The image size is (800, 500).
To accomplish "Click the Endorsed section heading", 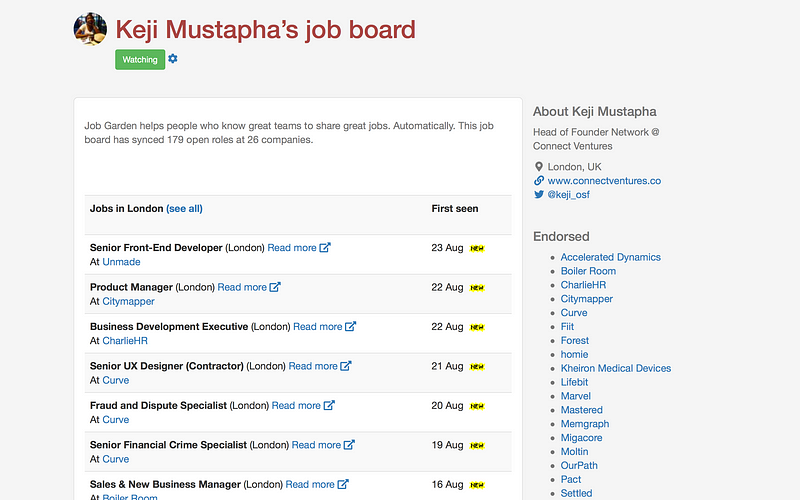I will click(x=561, y=237).
